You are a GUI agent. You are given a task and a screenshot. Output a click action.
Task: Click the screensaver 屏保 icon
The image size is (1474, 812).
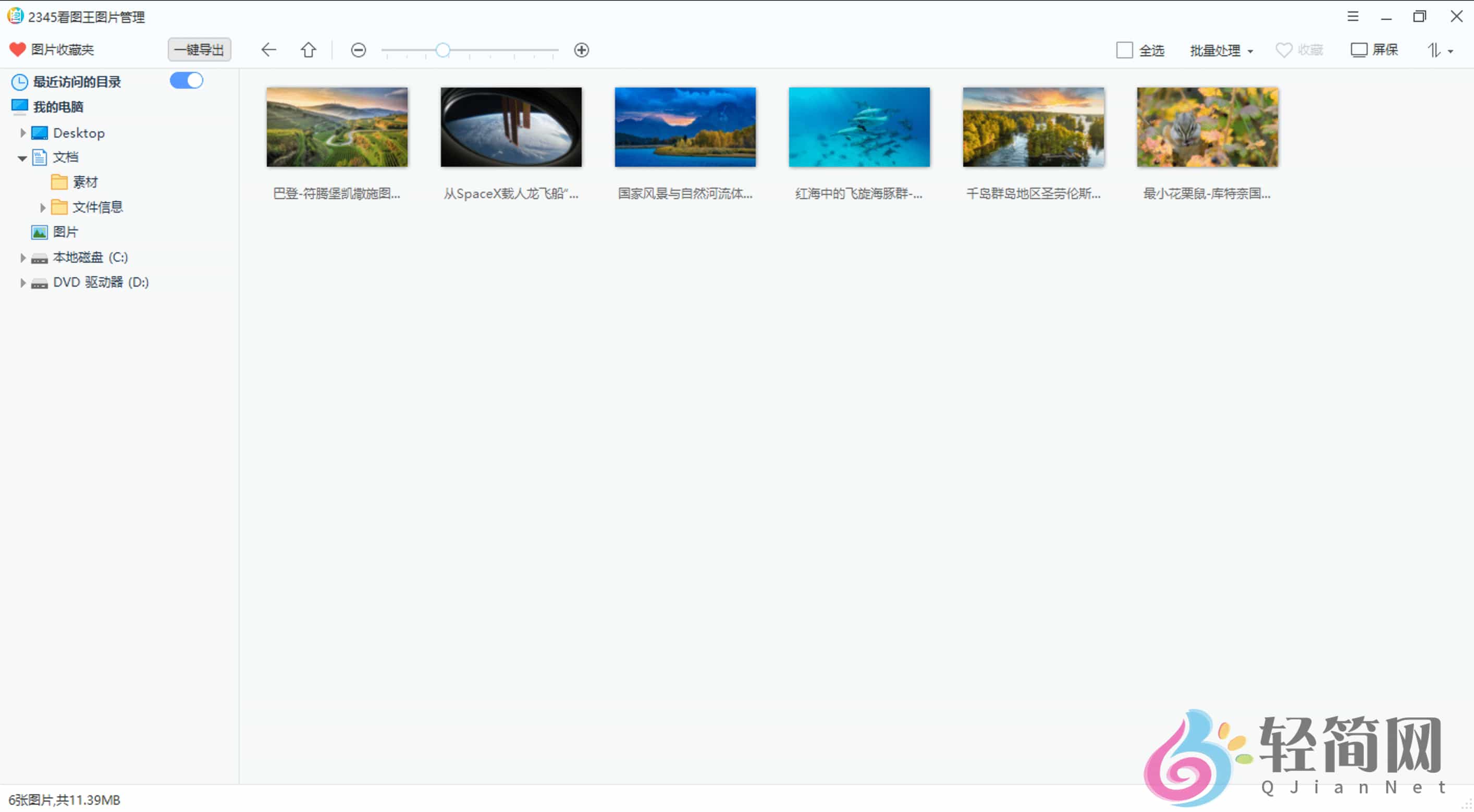(x=1358, y=50)
